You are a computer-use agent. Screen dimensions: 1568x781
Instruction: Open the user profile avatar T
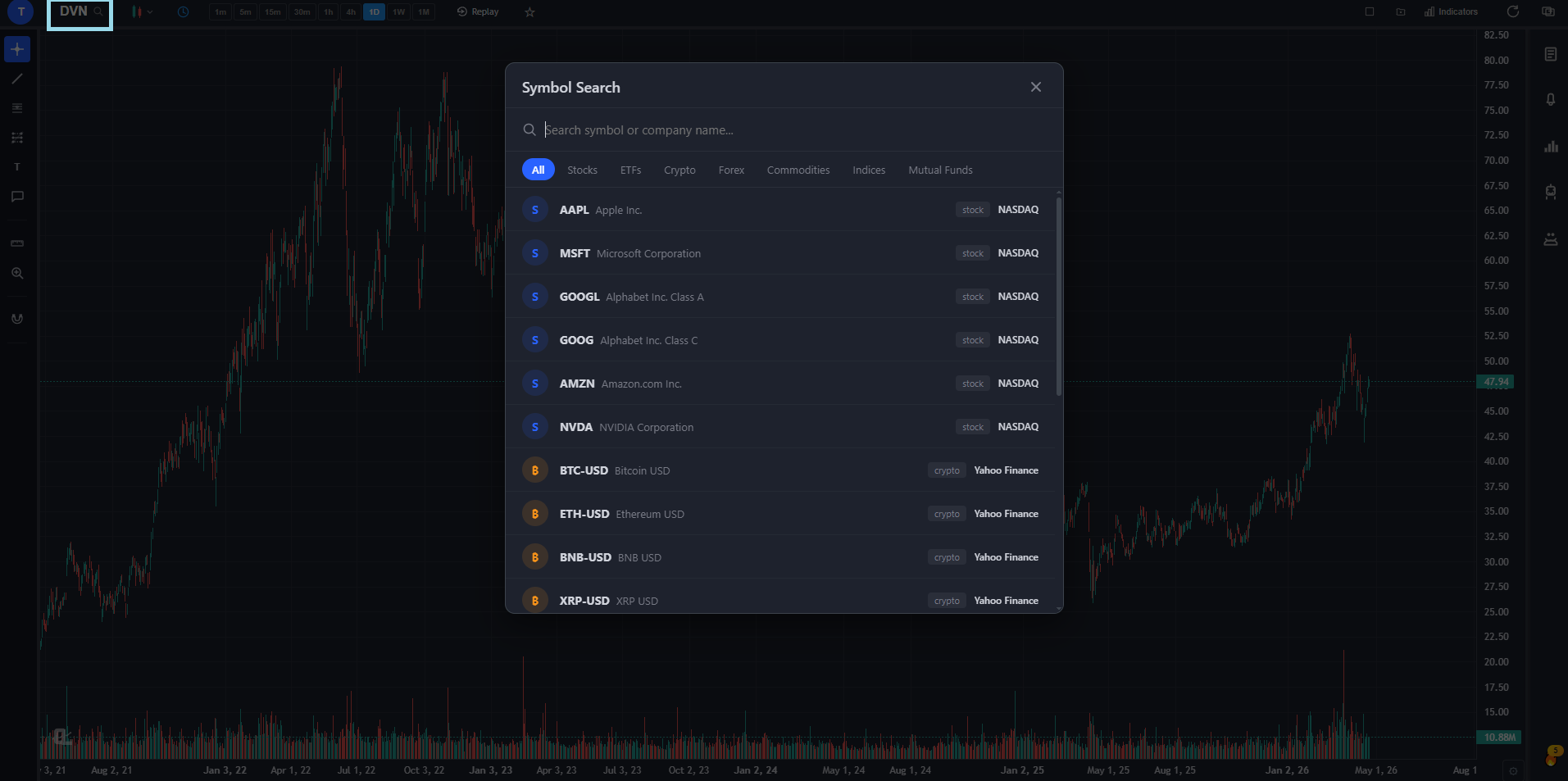click(20, 11)
